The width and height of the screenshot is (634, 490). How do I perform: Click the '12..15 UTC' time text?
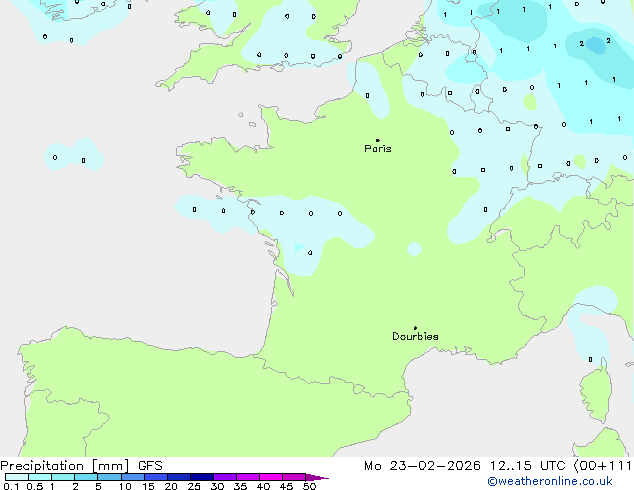click(527, 466)
